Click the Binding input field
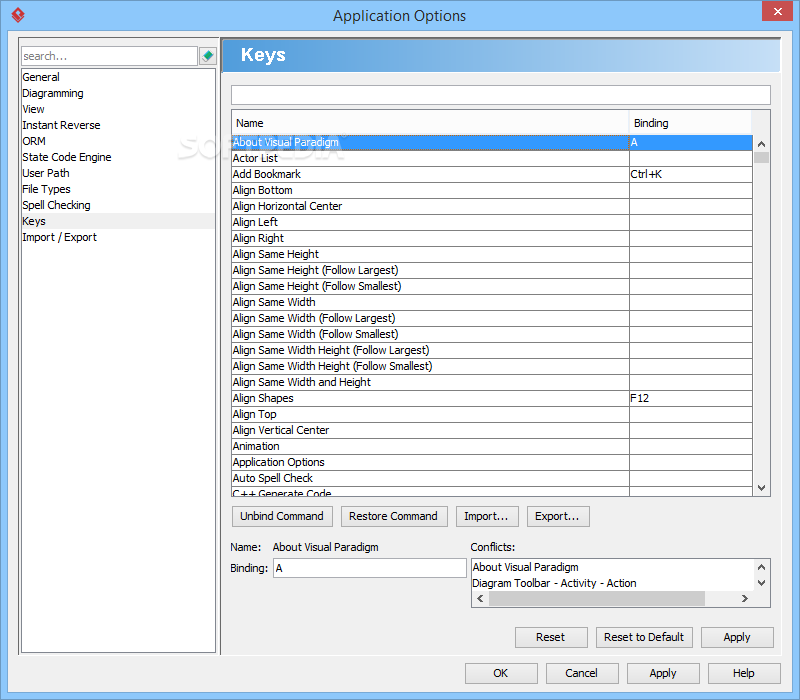Viewport: 800px width, 700px height. tap(370, 568)
